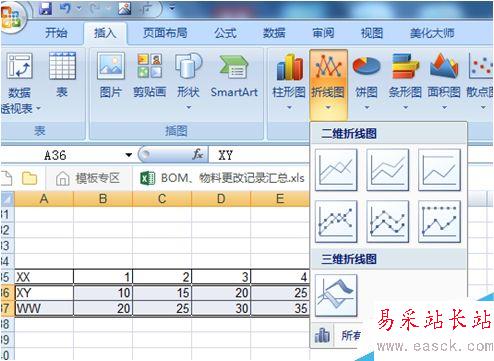Open the Name Box dropdown arrow
The width and height of the screenshot is (494, 361).
(129, 155)
